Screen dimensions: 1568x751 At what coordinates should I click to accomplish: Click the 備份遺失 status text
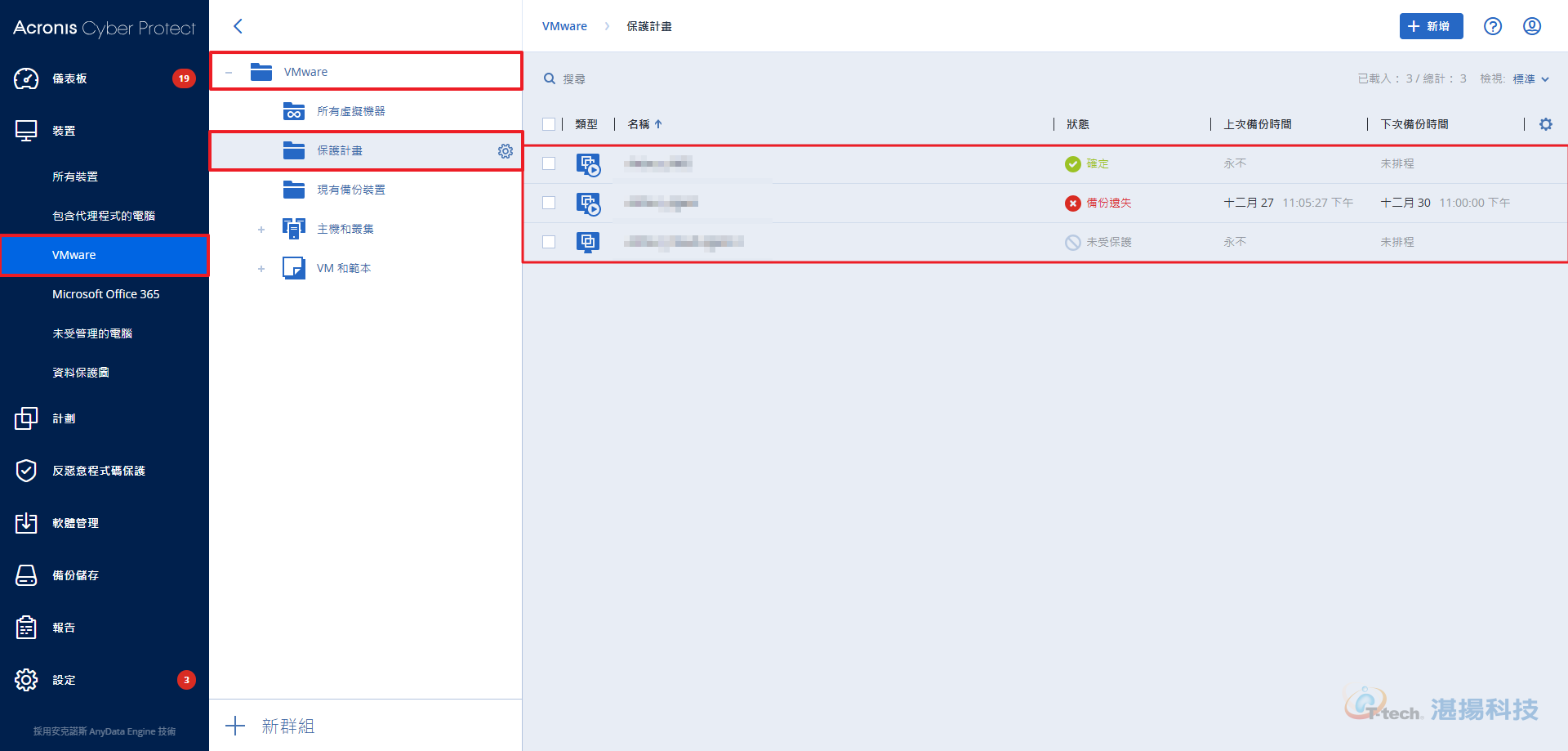(x=1108, y=203)
